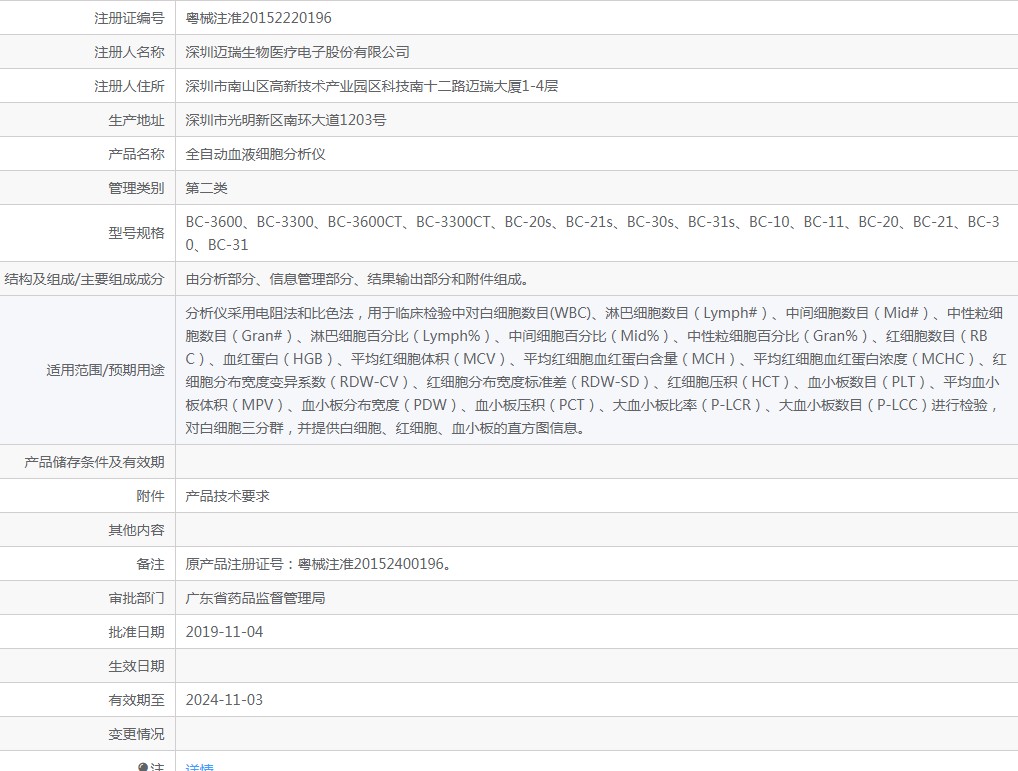Click the 适用范围/预期用途 row label
This screenshot has width=1018, height=771.
105,370
